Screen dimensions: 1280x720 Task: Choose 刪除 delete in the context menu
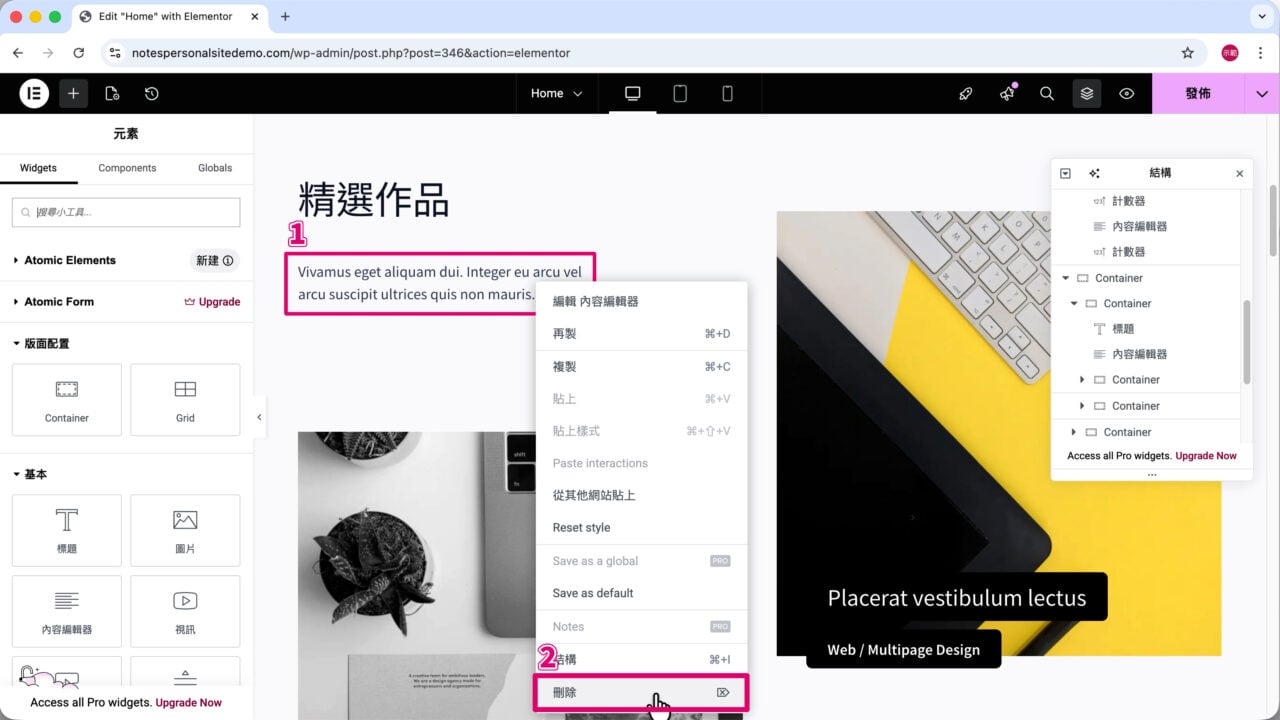point(642,692)
